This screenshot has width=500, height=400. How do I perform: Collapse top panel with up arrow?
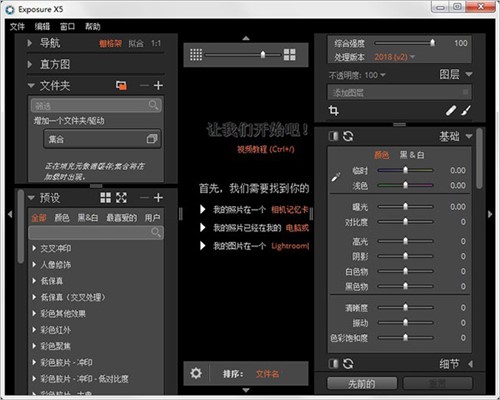click(x=246, y=38)
